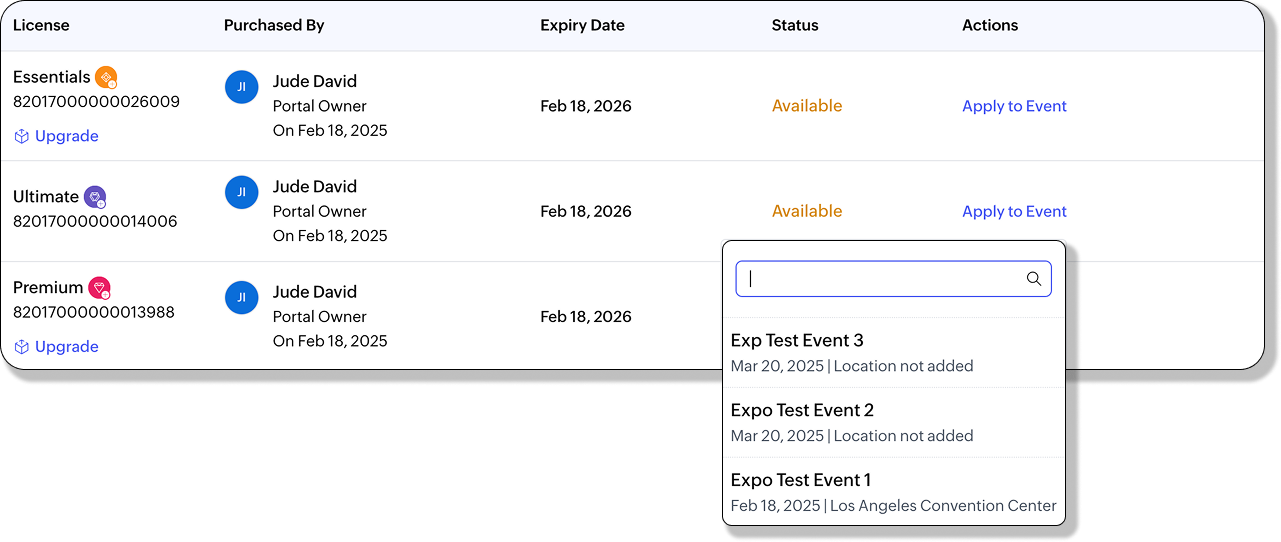The height and width of the screenshot is (542, 1281).
Task: Click the Upgrade box icon under Premium
Action: [21, 347]
